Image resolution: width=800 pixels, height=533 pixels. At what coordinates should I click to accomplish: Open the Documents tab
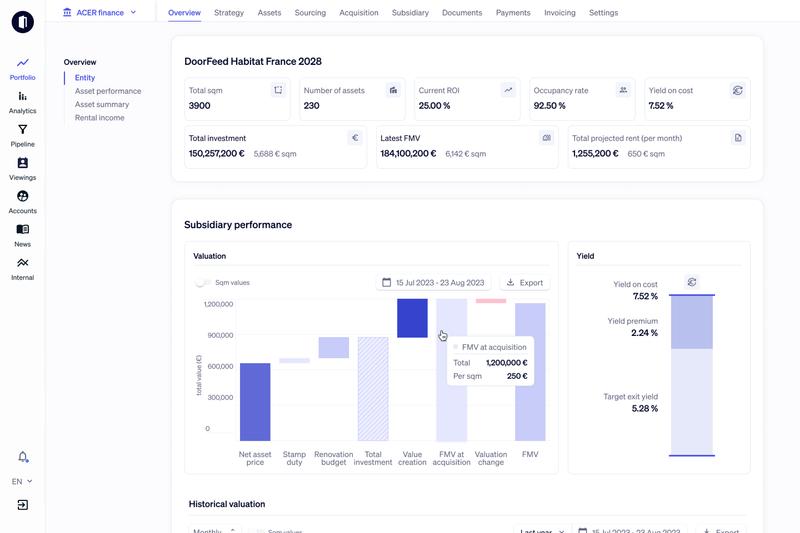462,13
